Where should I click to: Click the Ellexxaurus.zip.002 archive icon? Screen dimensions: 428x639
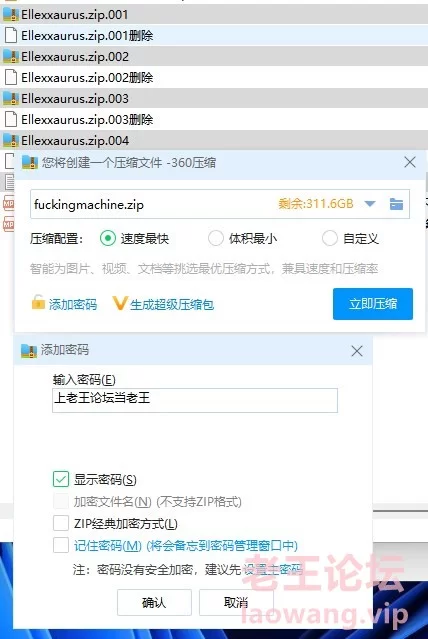pos(11,57)
